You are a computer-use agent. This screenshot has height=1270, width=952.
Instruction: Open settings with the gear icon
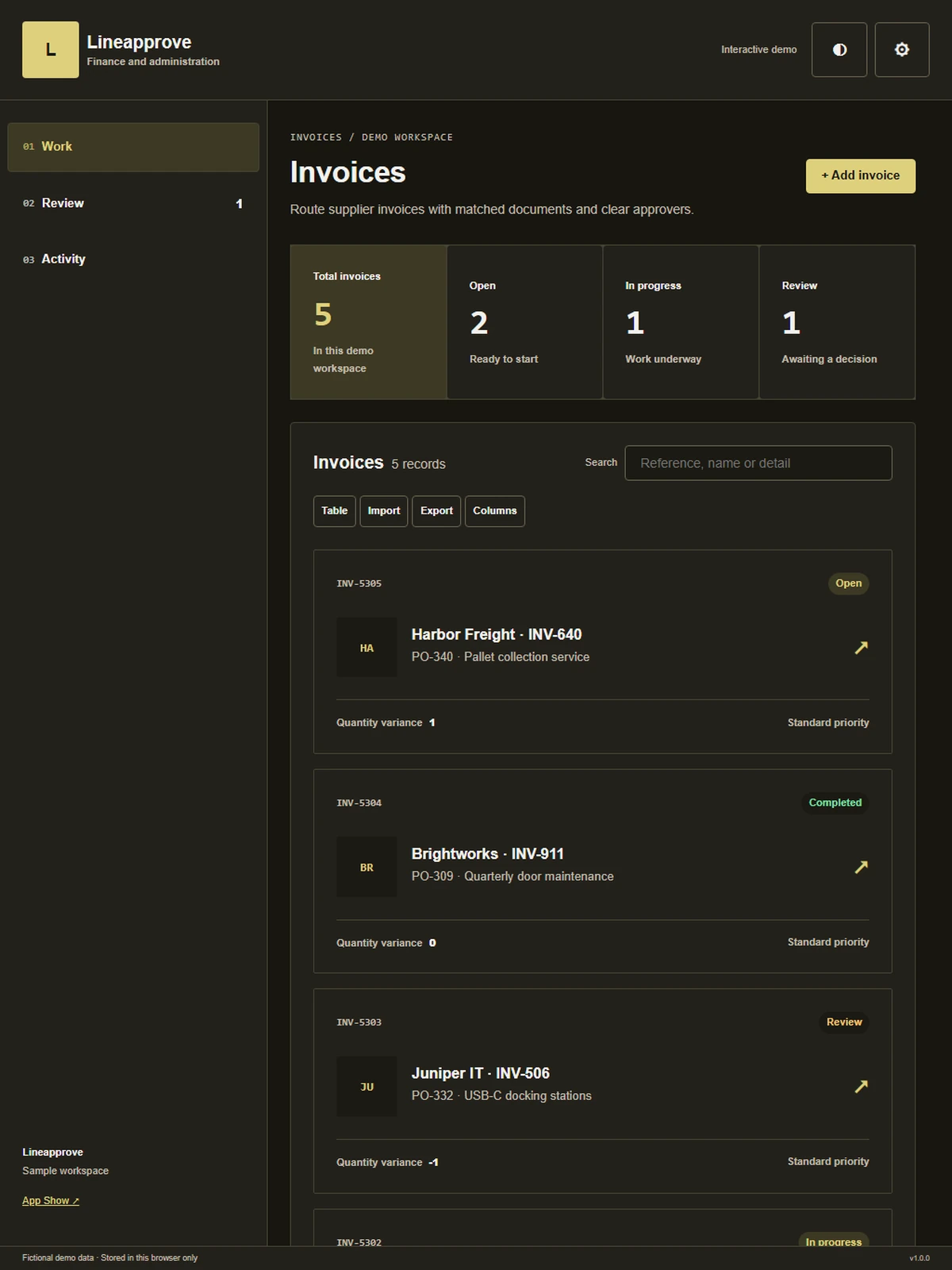point(902,49)
